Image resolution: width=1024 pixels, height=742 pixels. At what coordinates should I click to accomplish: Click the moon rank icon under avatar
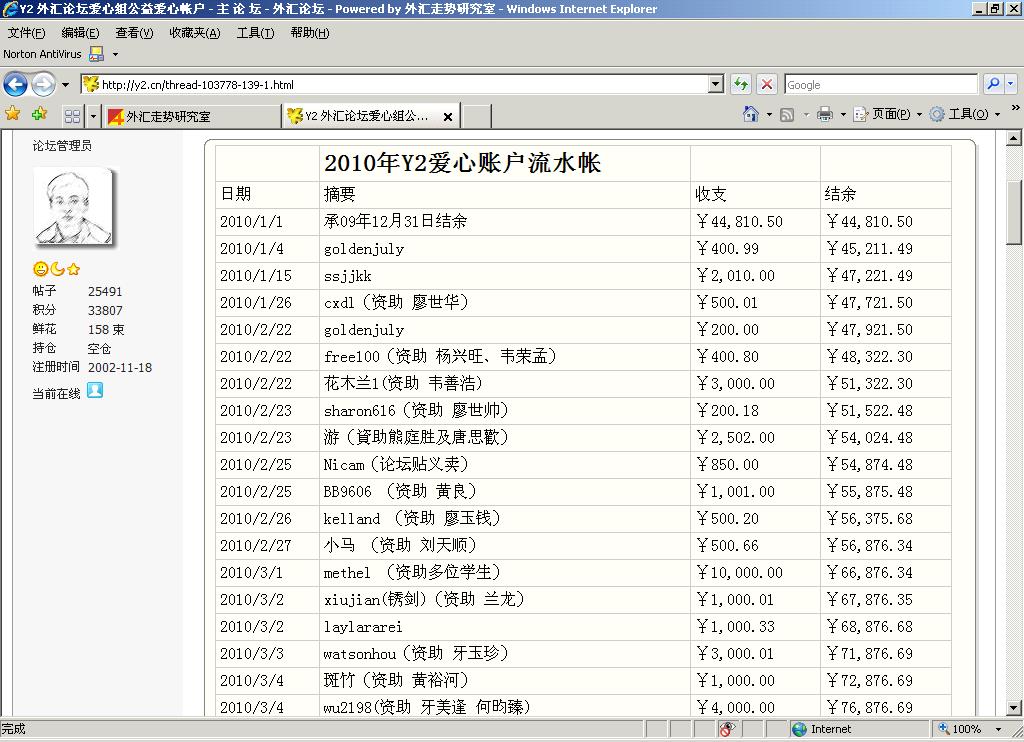tap(57, 268)
